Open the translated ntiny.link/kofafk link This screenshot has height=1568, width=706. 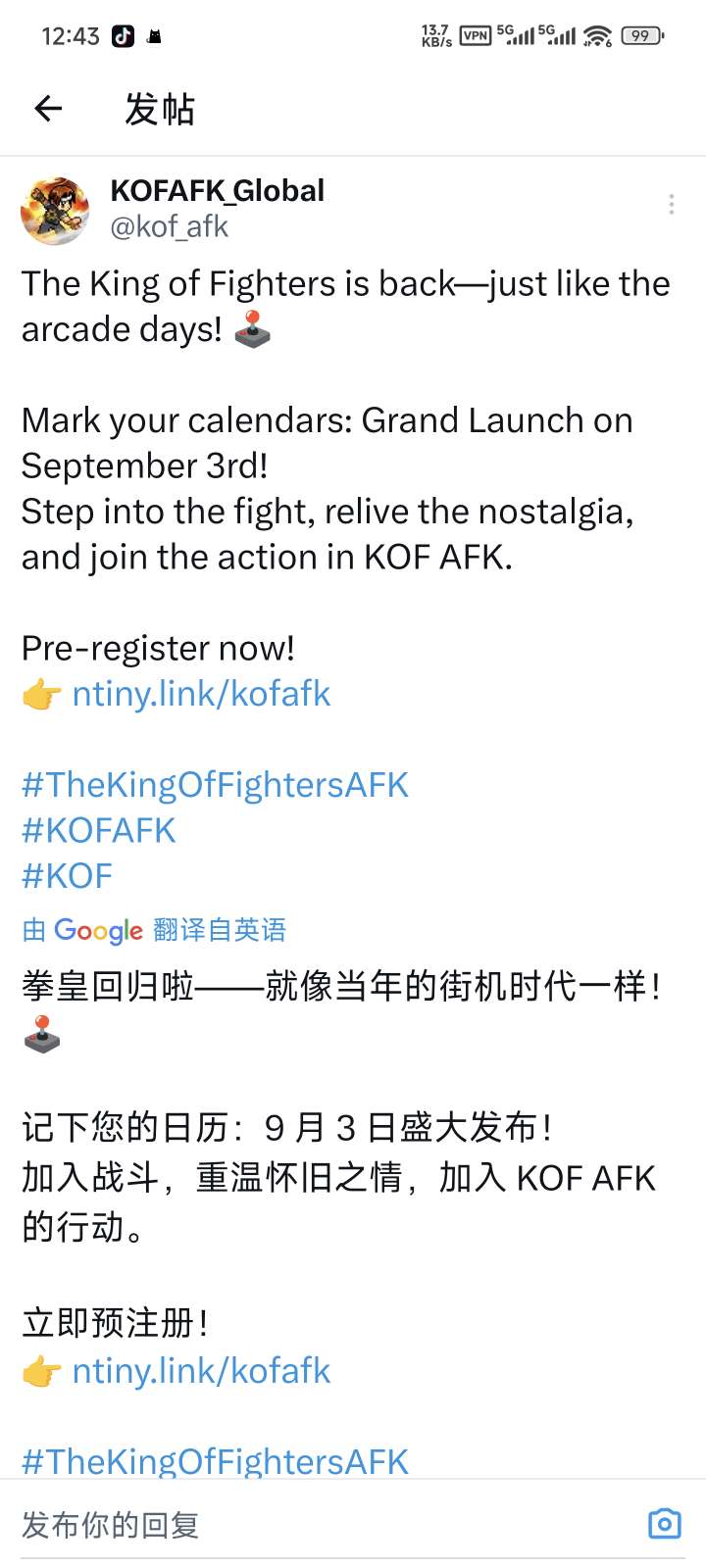(201, 1371)
